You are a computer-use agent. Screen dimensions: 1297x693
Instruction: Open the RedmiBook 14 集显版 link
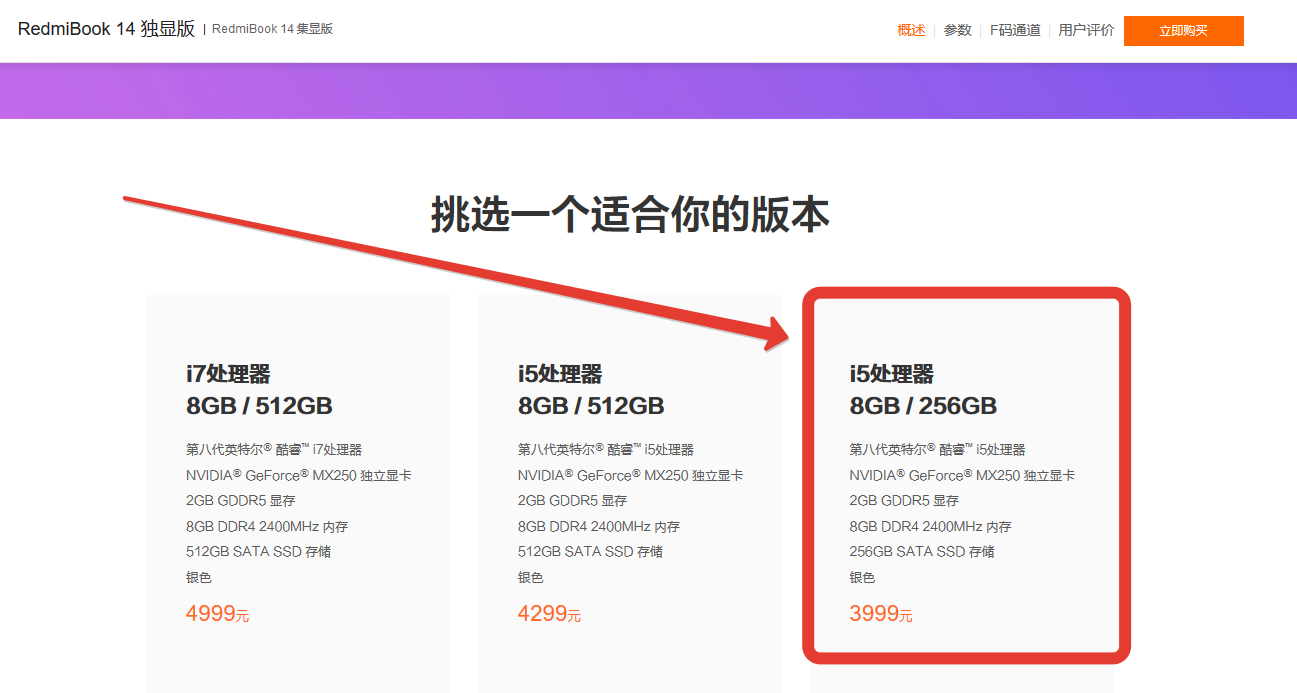tap(272, 29)
